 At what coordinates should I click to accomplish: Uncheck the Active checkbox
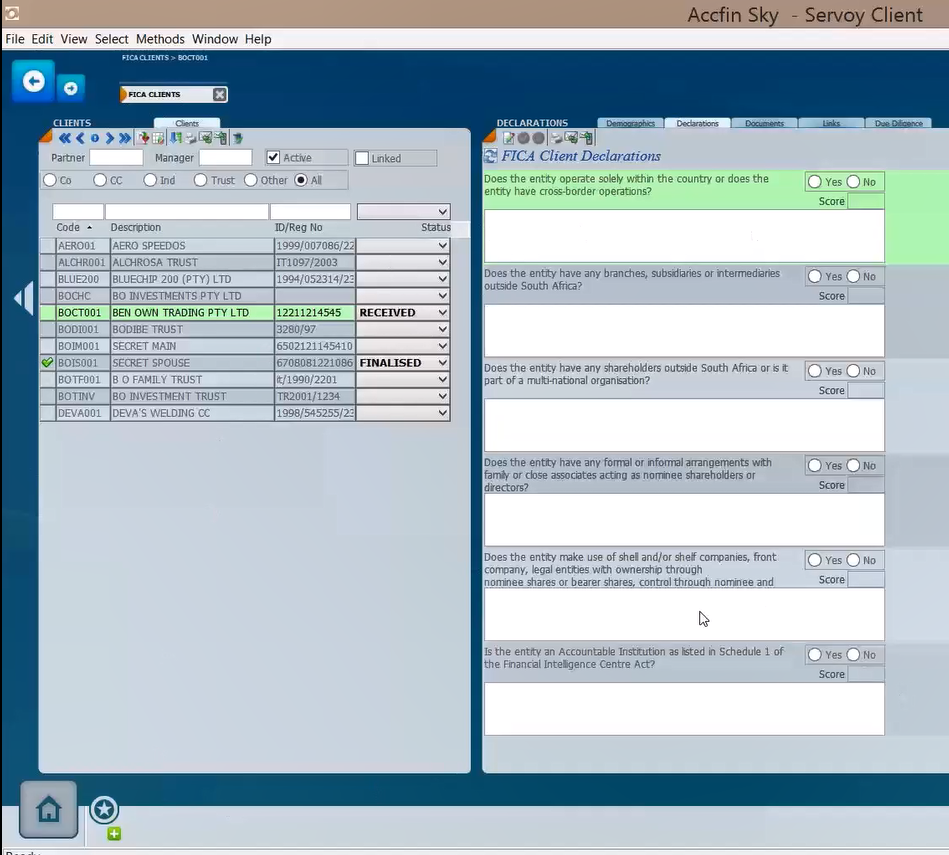click(273, 158)
